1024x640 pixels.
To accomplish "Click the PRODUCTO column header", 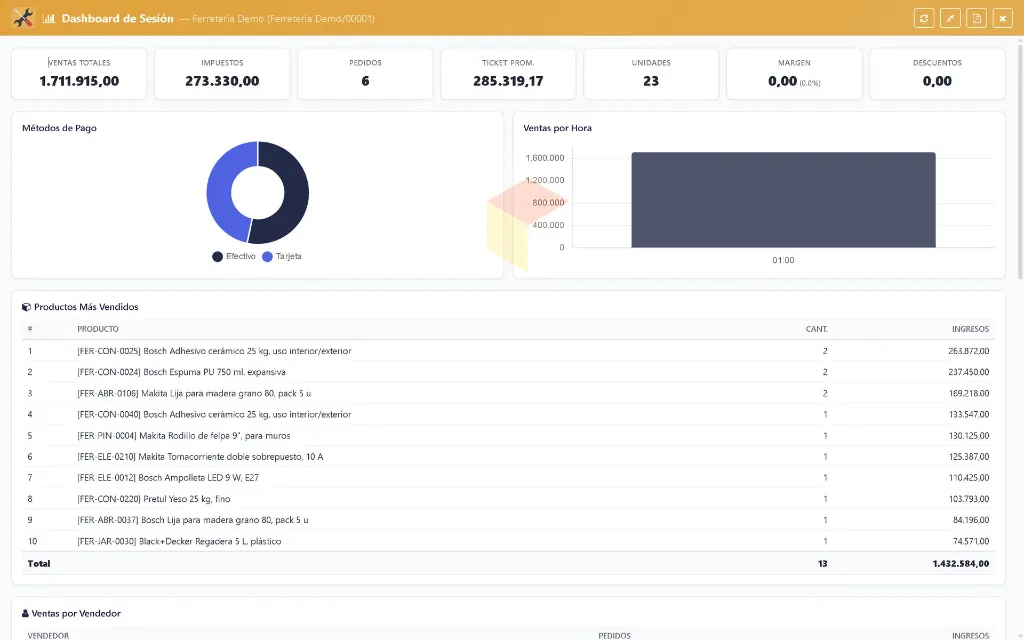I will tap(98, 329).
